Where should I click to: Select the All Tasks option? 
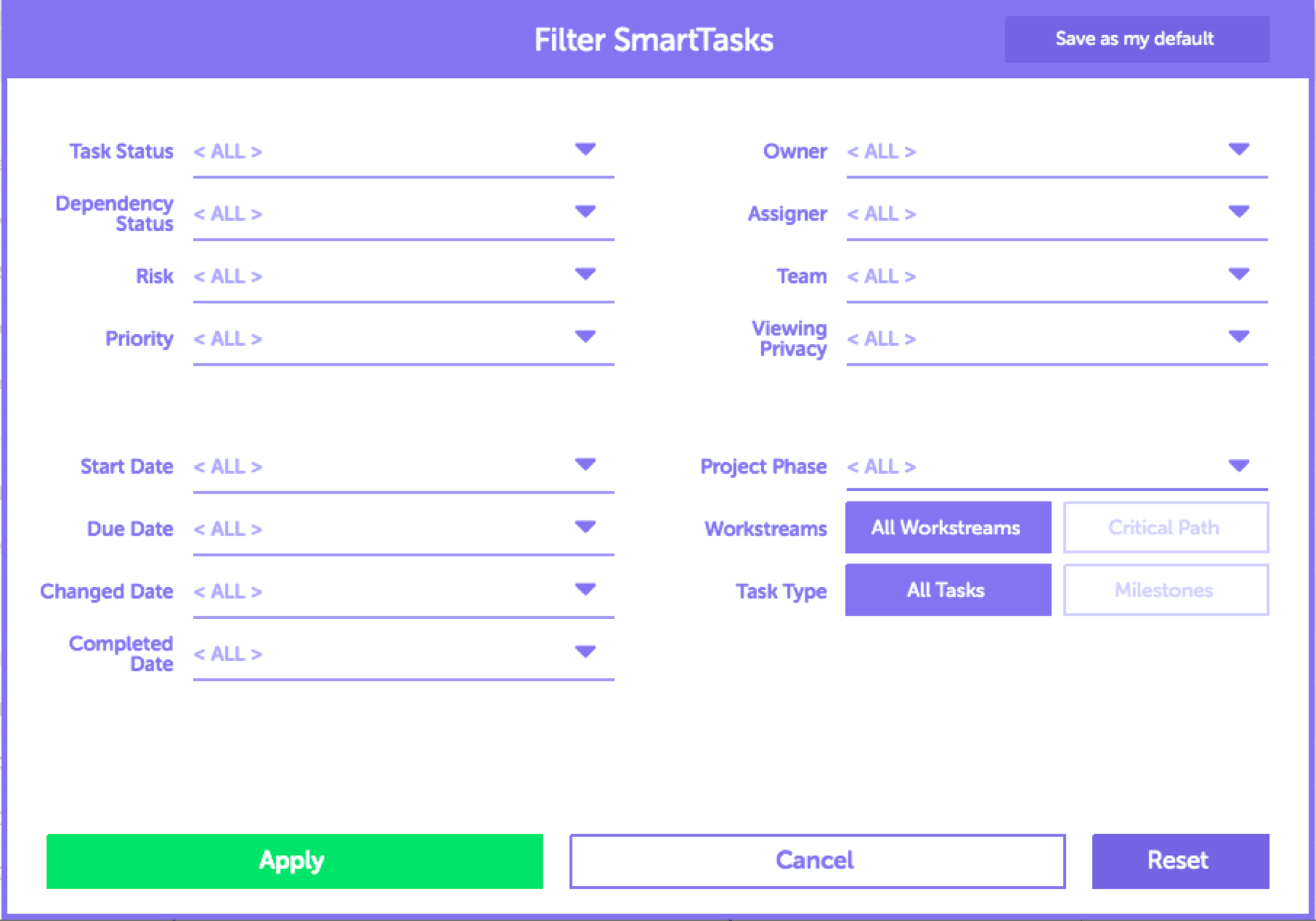[x=948, y=590]
